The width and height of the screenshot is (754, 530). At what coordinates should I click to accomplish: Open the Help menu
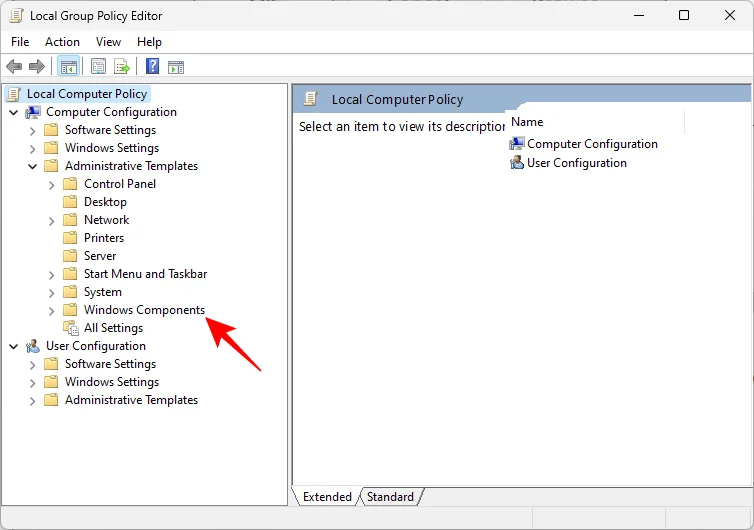[x=149, y=42]
